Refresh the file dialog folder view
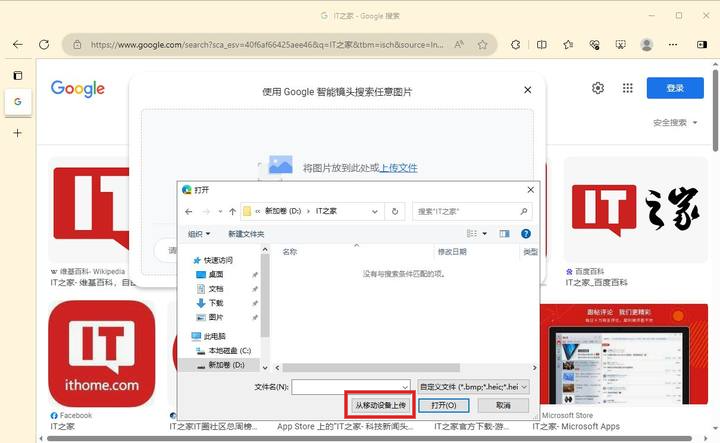The height and width of the screenshot is (443, 720). point(395,212)
